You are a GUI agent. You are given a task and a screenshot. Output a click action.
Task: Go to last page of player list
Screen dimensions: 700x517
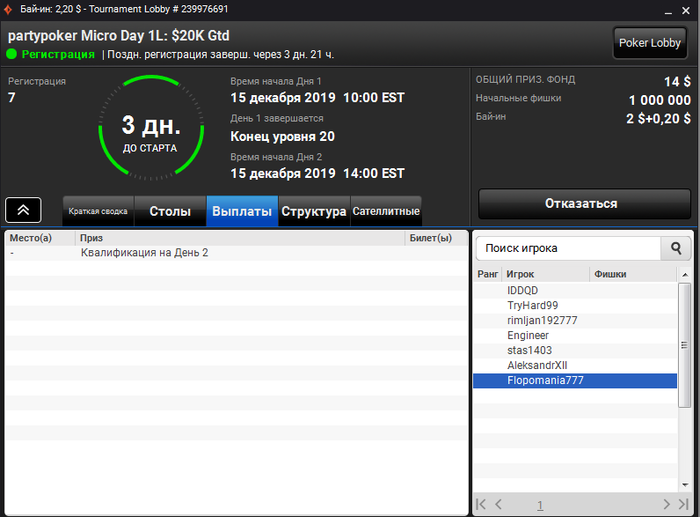point(683,504)
